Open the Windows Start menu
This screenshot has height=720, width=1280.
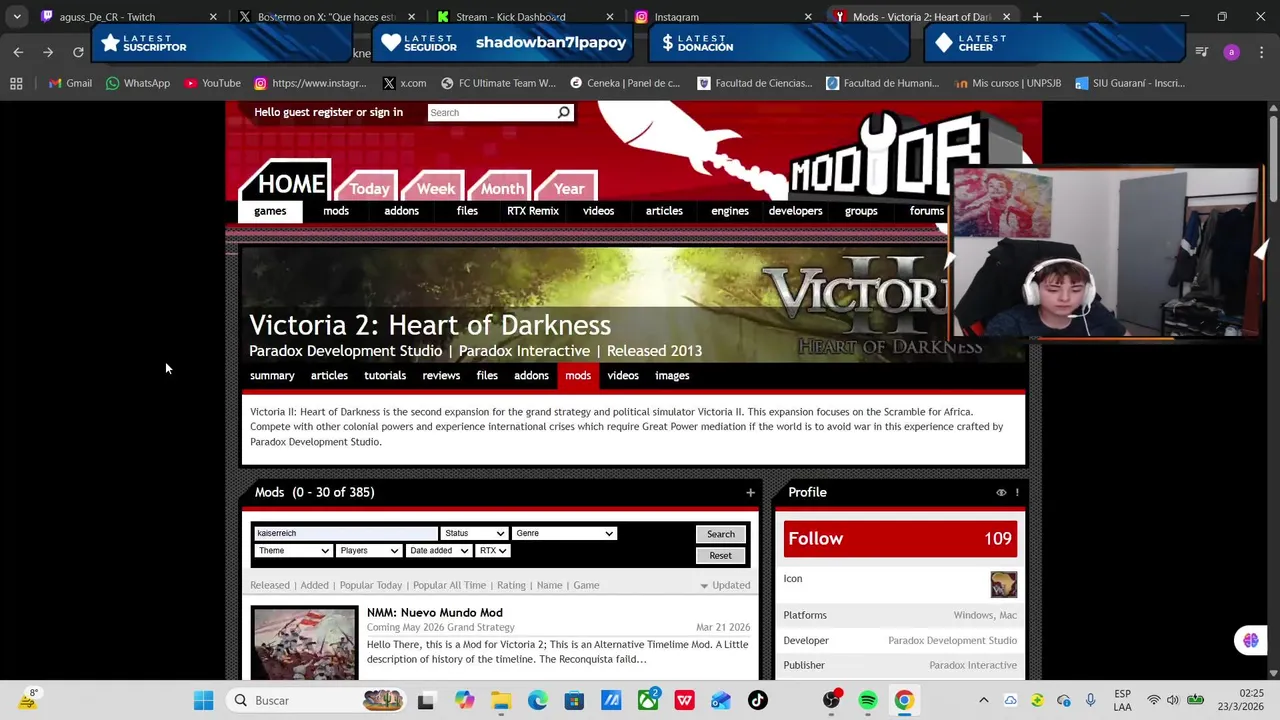[203, 700]
